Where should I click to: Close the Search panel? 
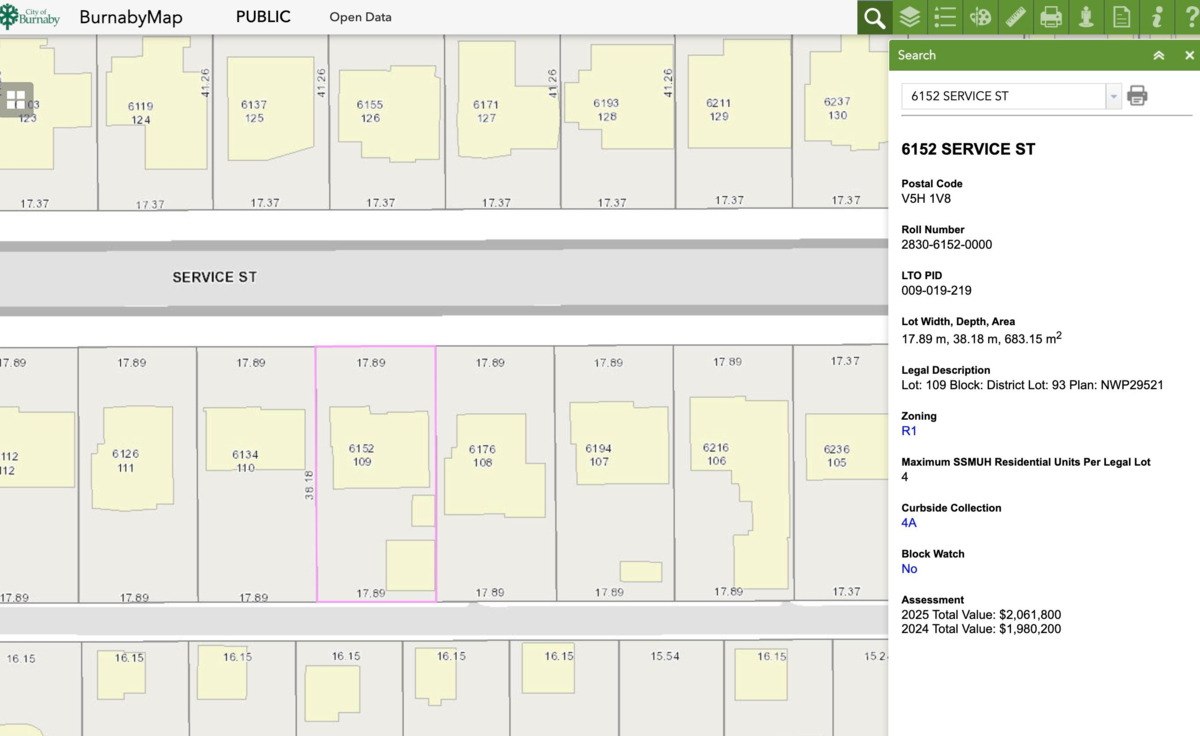(1189, 56)
